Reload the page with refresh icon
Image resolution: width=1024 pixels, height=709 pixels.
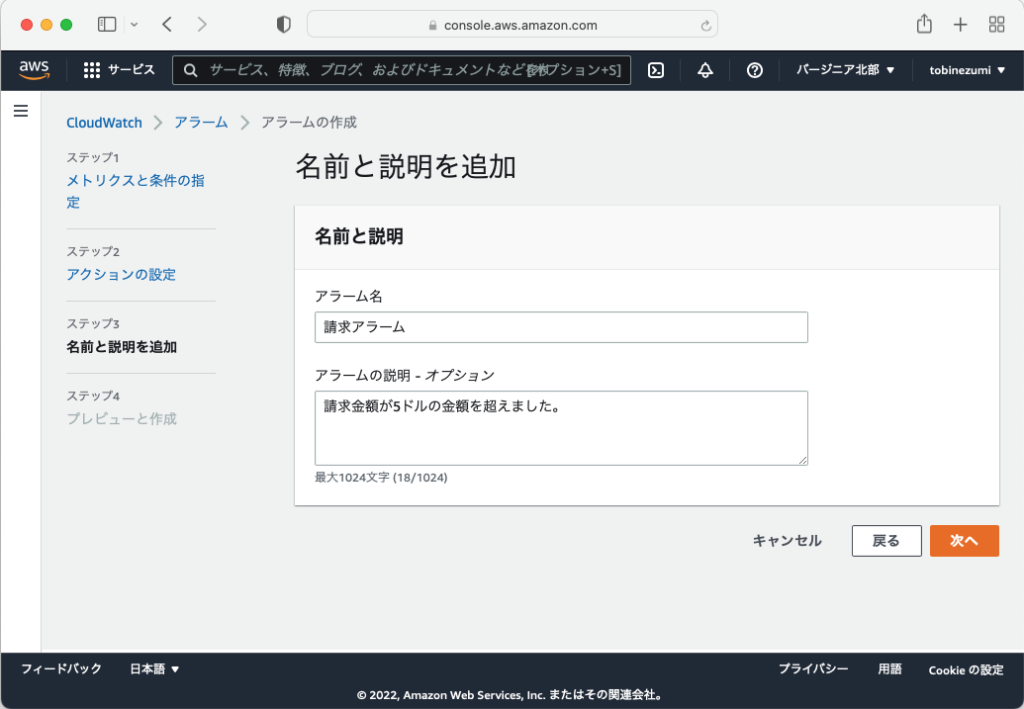click(x=705, y=25)
